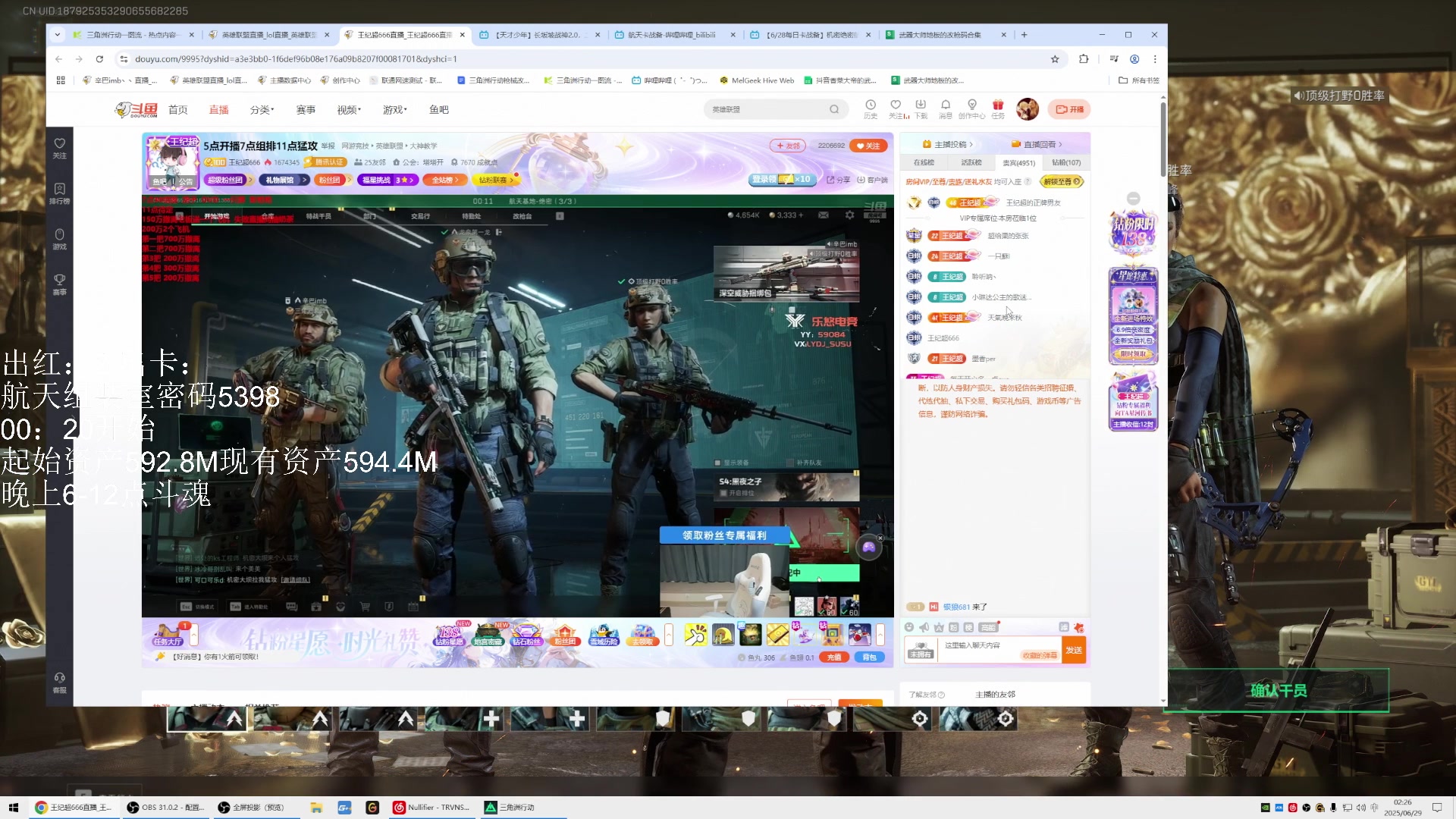Open the 地宫密藏 activity icon

[x=488, y=634]
